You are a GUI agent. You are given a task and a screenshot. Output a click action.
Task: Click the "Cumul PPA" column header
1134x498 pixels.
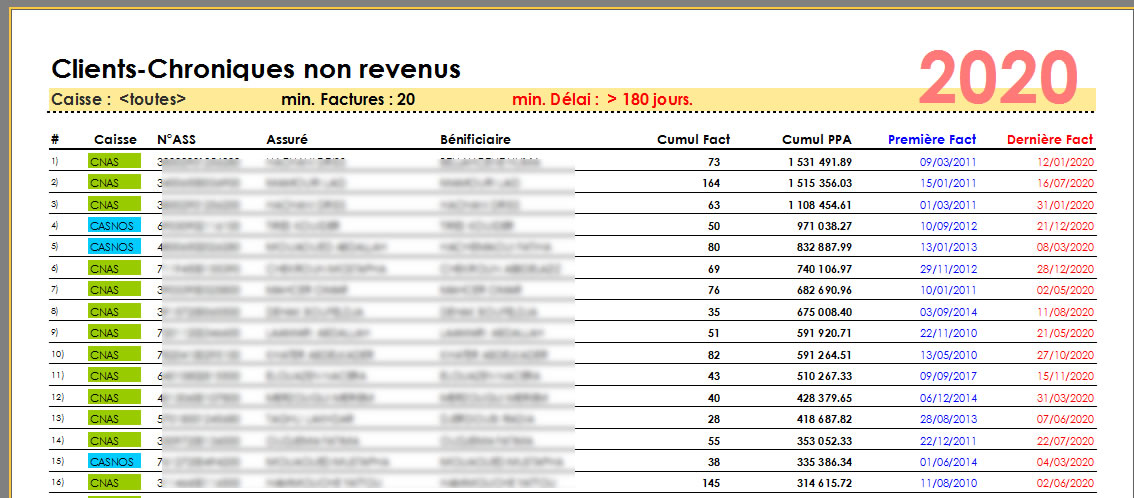(817, 140)
